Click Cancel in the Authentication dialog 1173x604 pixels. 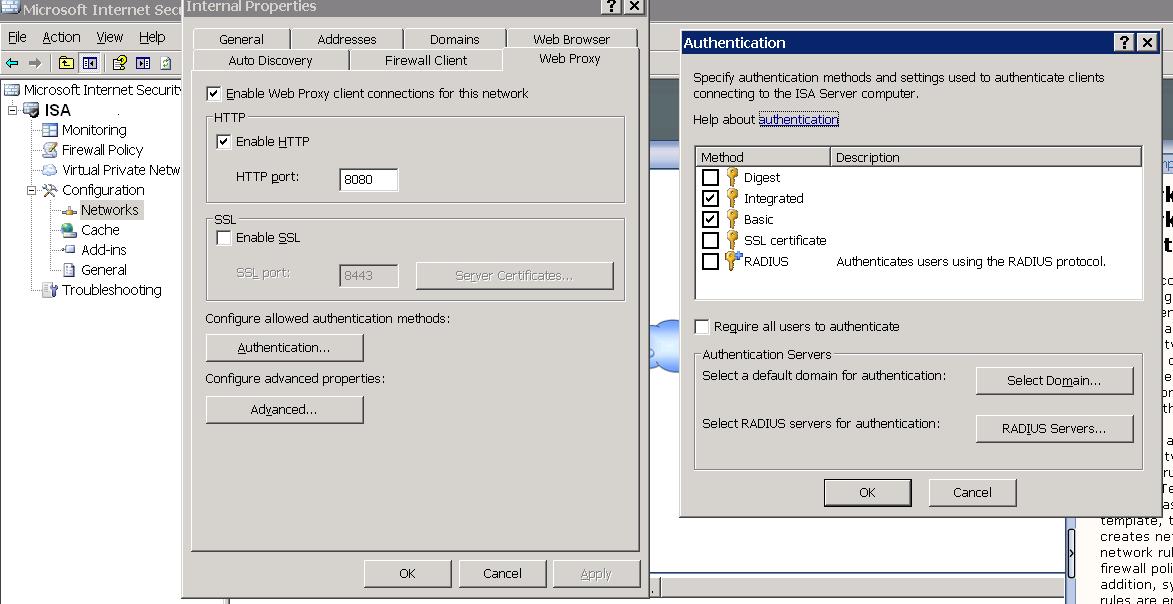coord(972,492)
